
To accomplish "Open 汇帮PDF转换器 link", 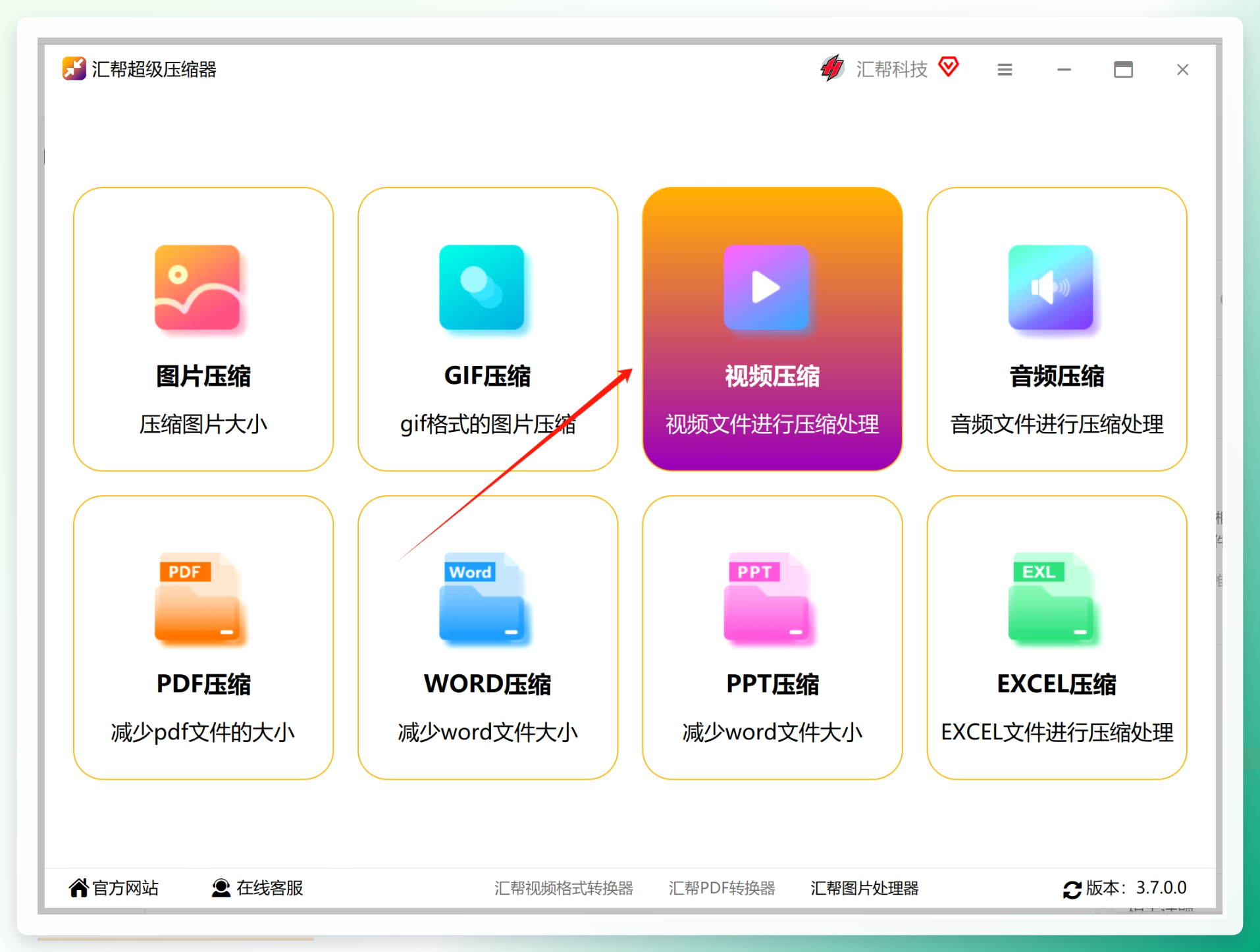I will (x=722, y=888).
